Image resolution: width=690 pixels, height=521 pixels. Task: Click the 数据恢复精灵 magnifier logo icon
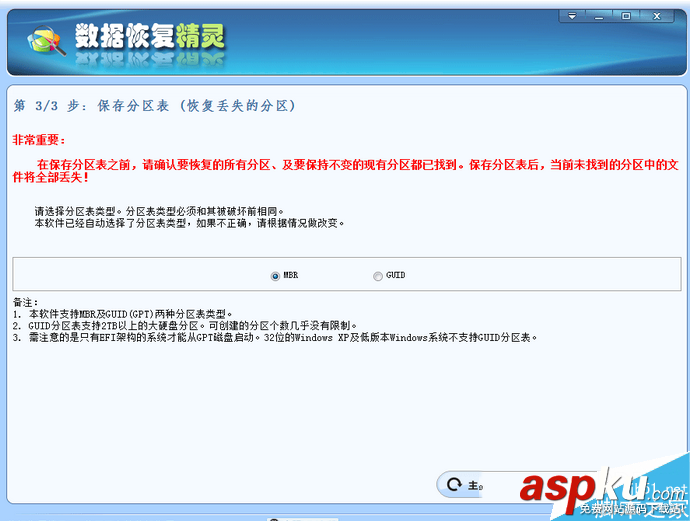click(x=46, y=40)
